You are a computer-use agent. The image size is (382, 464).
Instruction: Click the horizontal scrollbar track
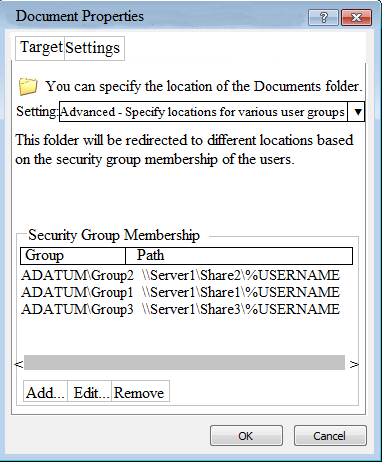[x=184, y=363]
